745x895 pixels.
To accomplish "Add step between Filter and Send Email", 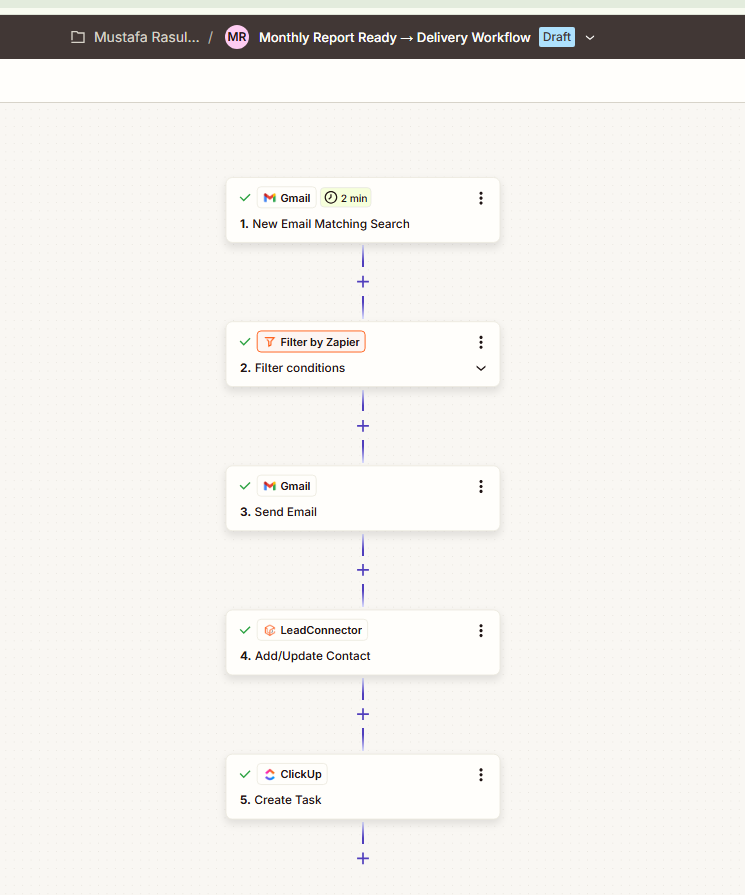I will pyautogui.click(x=363, y=426).
